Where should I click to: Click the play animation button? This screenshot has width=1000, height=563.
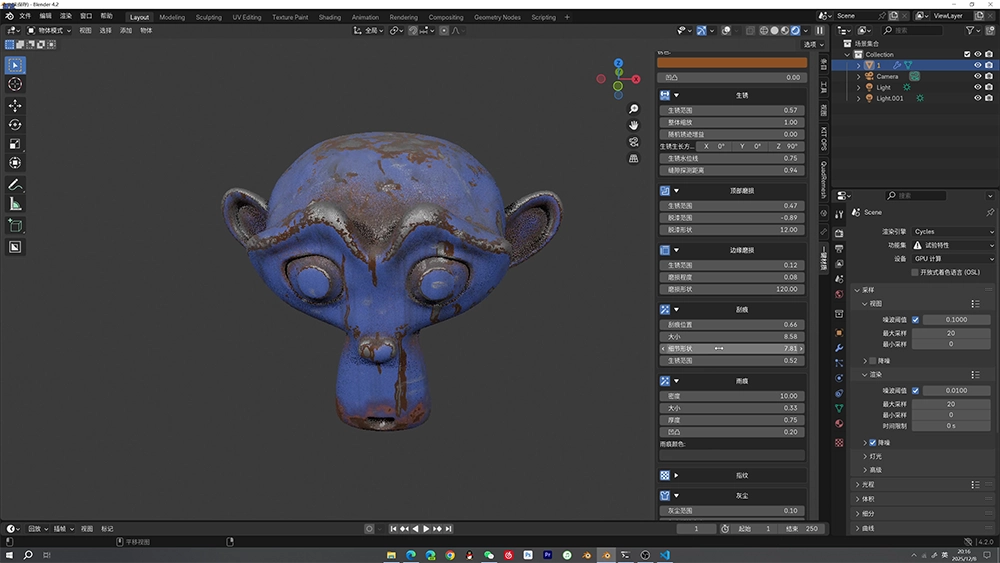pos(426,529)
